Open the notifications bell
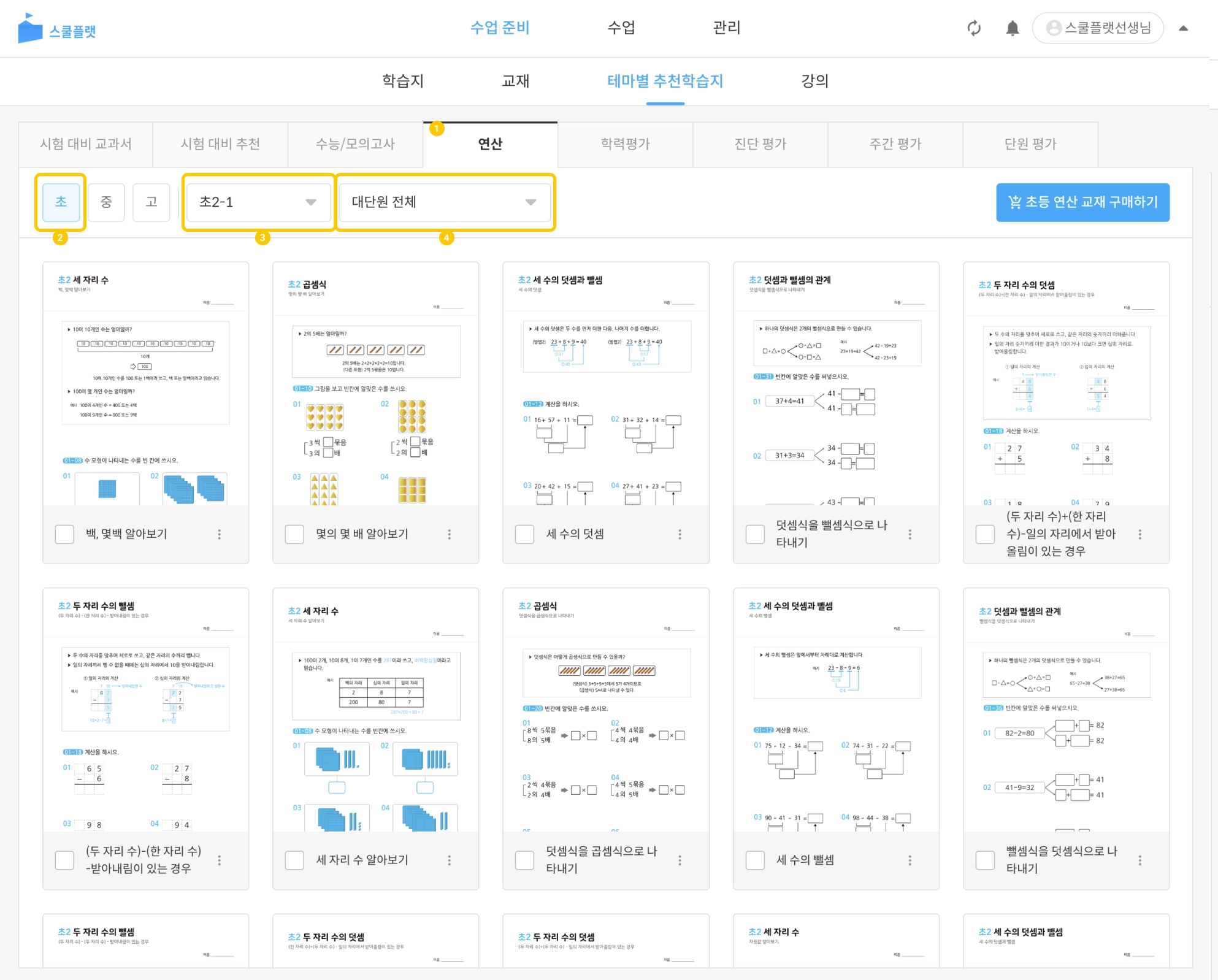The height and width of the screenshot is (980, 1218). [1013, 28]
